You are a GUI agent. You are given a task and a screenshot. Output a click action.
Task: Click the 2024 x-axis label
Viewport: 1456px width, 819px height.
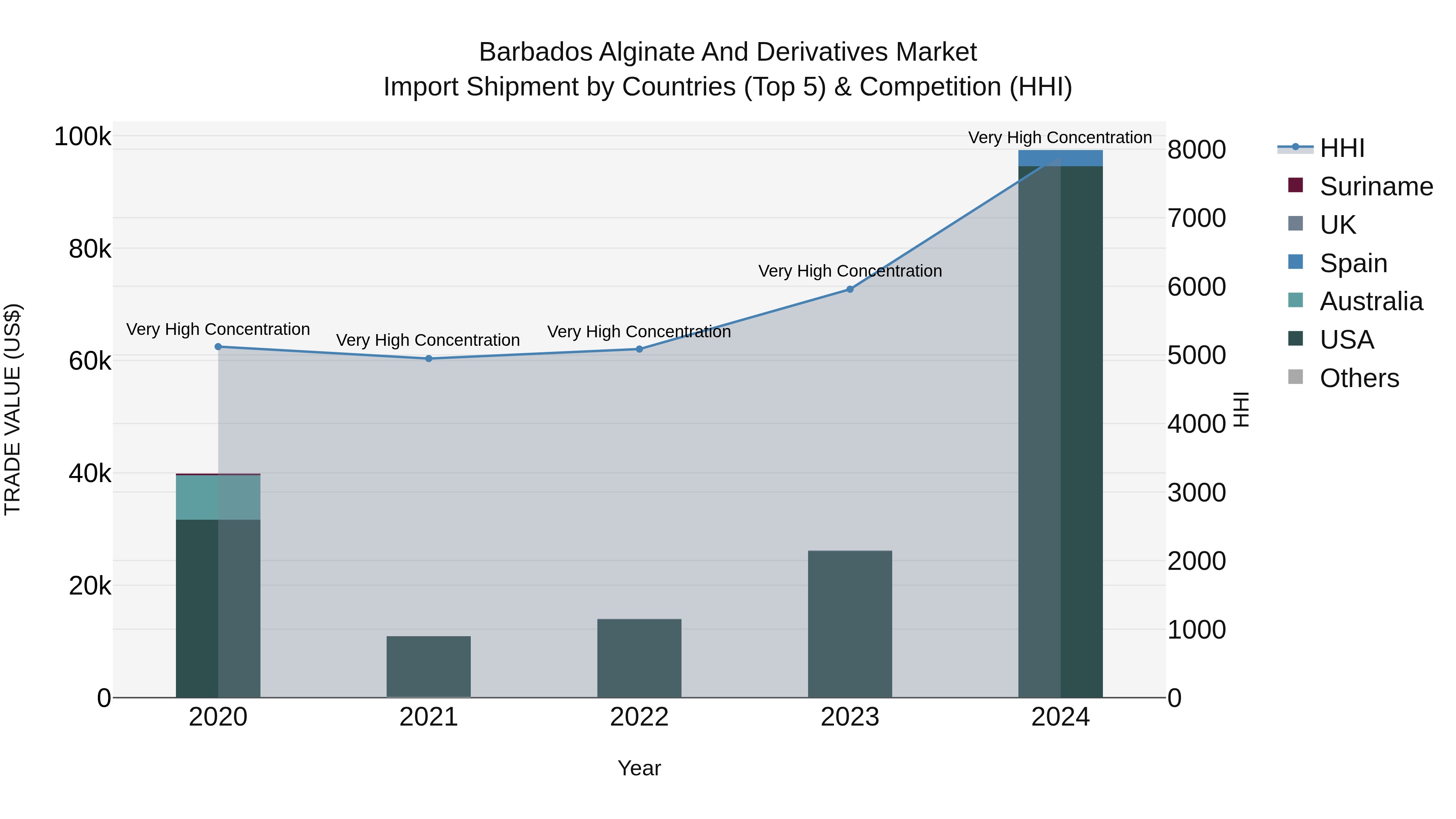coord(1060,717)
